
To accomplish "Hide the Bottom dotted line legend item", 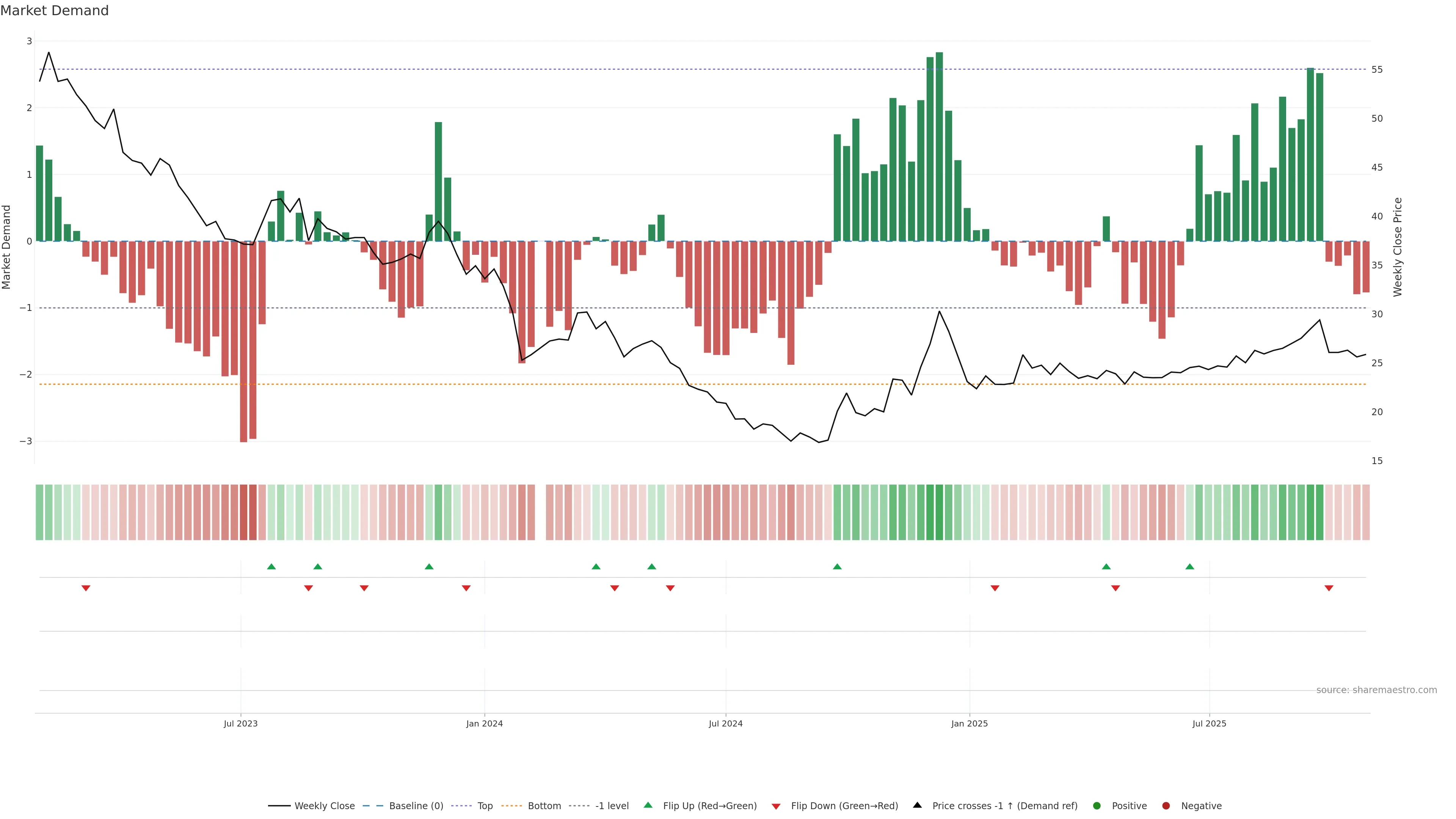I will coord(544,806).
